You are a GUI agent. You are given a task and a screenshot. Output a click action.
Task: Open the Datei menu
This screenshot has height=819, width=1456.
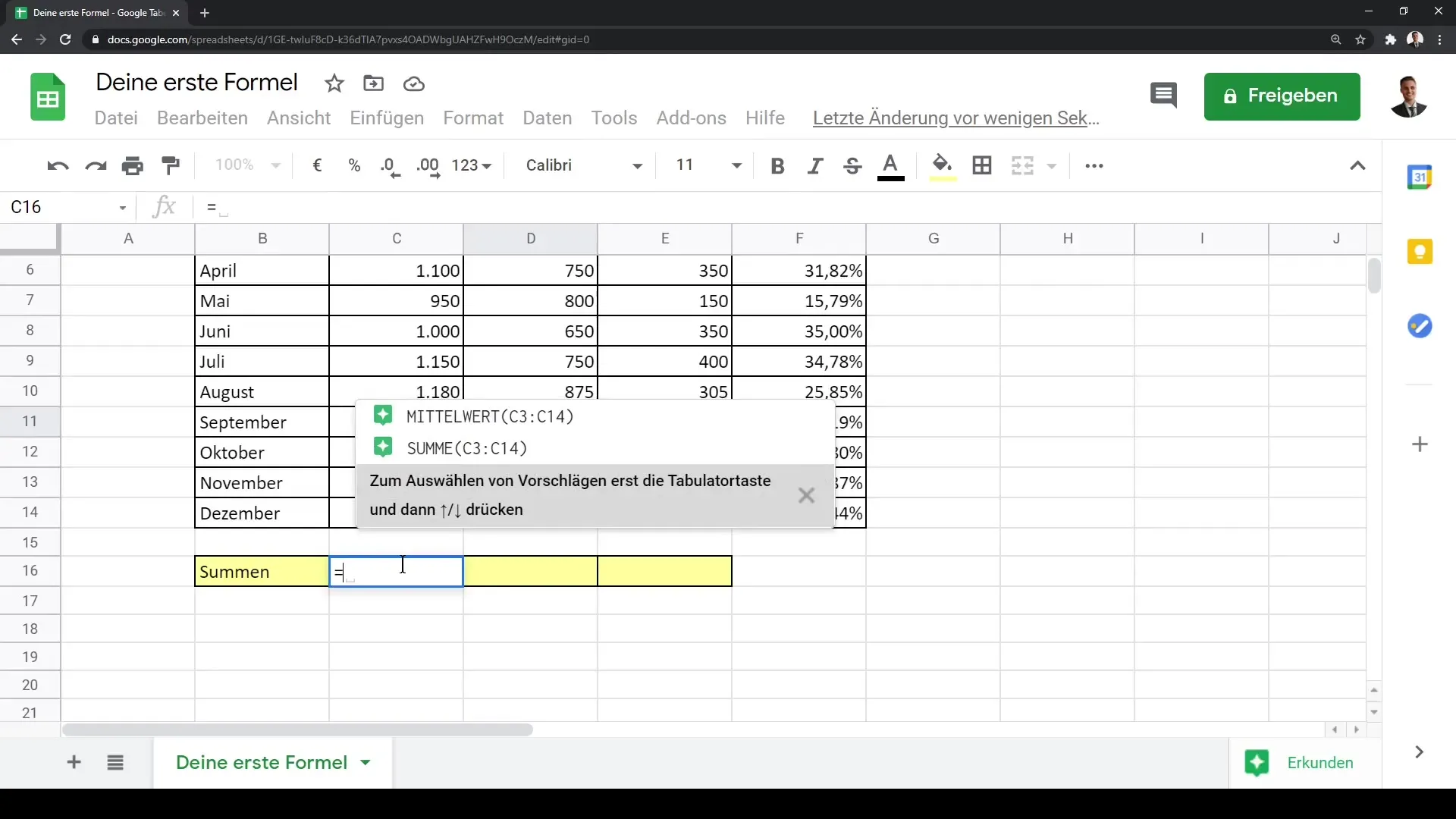116,117
